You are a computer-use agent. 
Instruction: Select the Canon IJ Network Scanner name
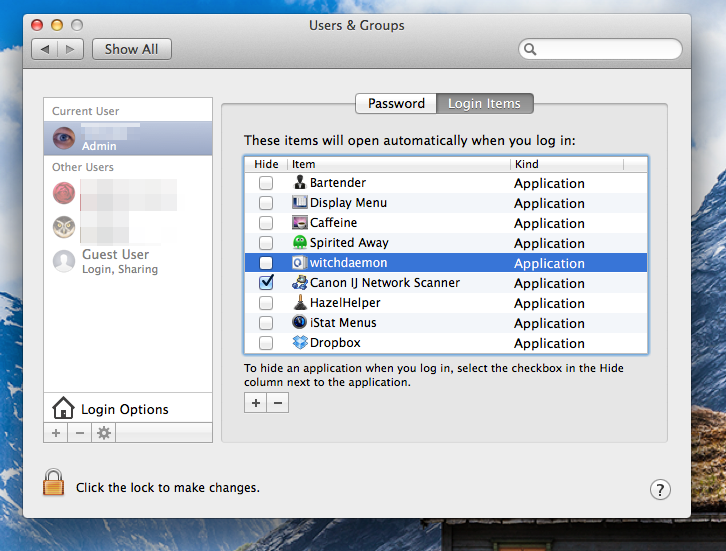tap(385, 283)
